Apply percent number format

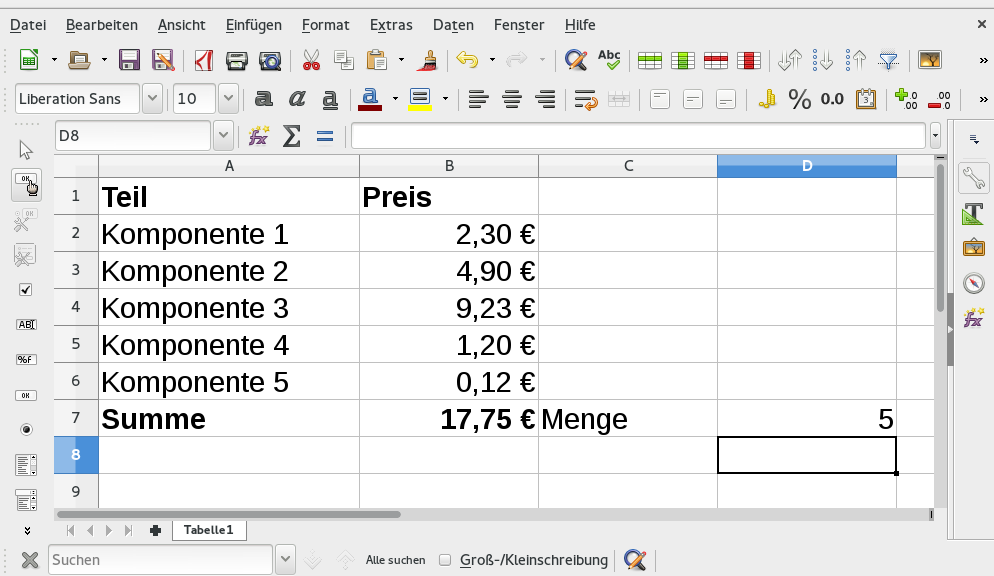pyautogui.click(x=798, y=100)
